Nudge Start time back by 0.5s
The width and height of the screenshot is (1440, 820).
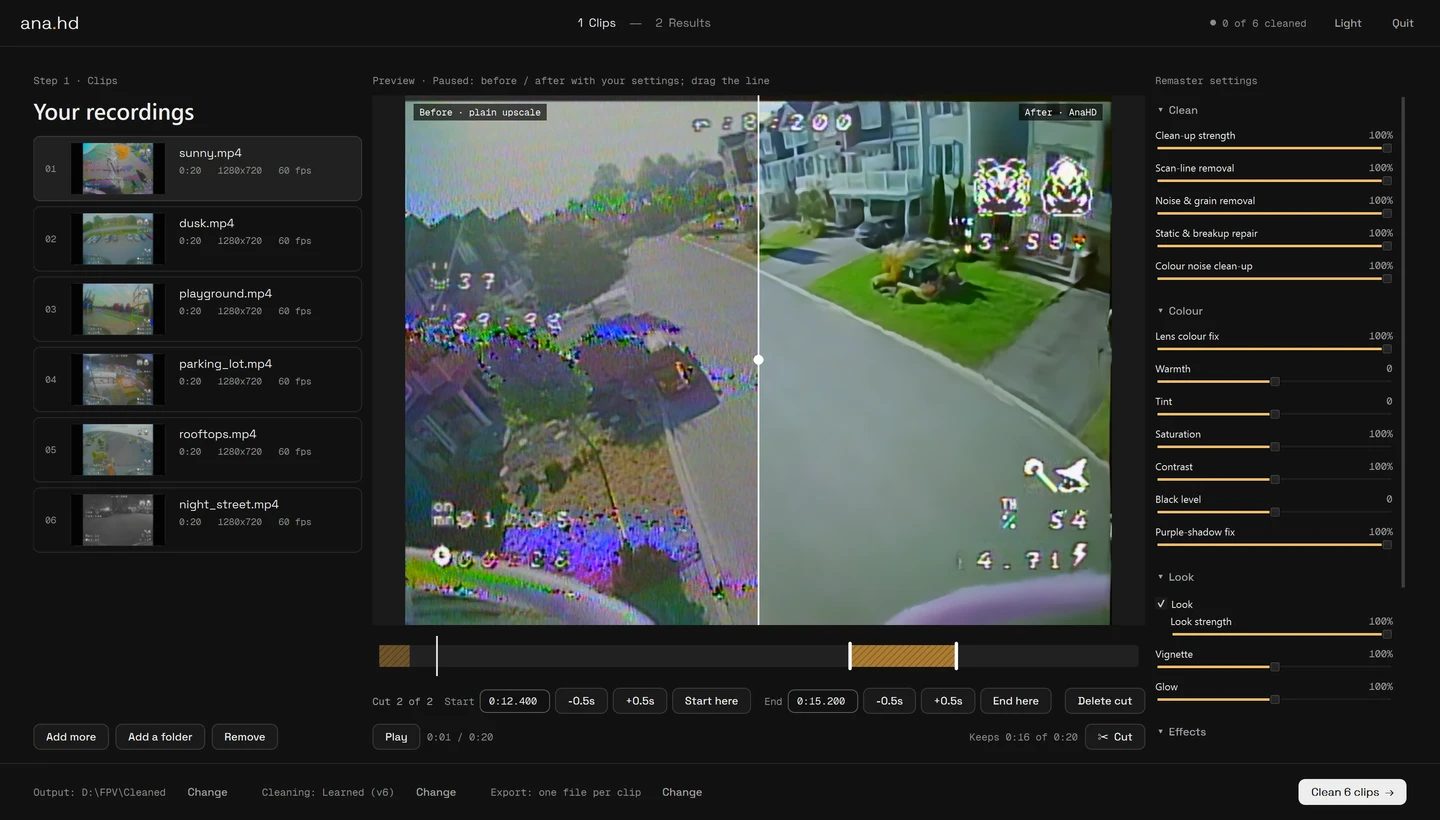point(581,701)
